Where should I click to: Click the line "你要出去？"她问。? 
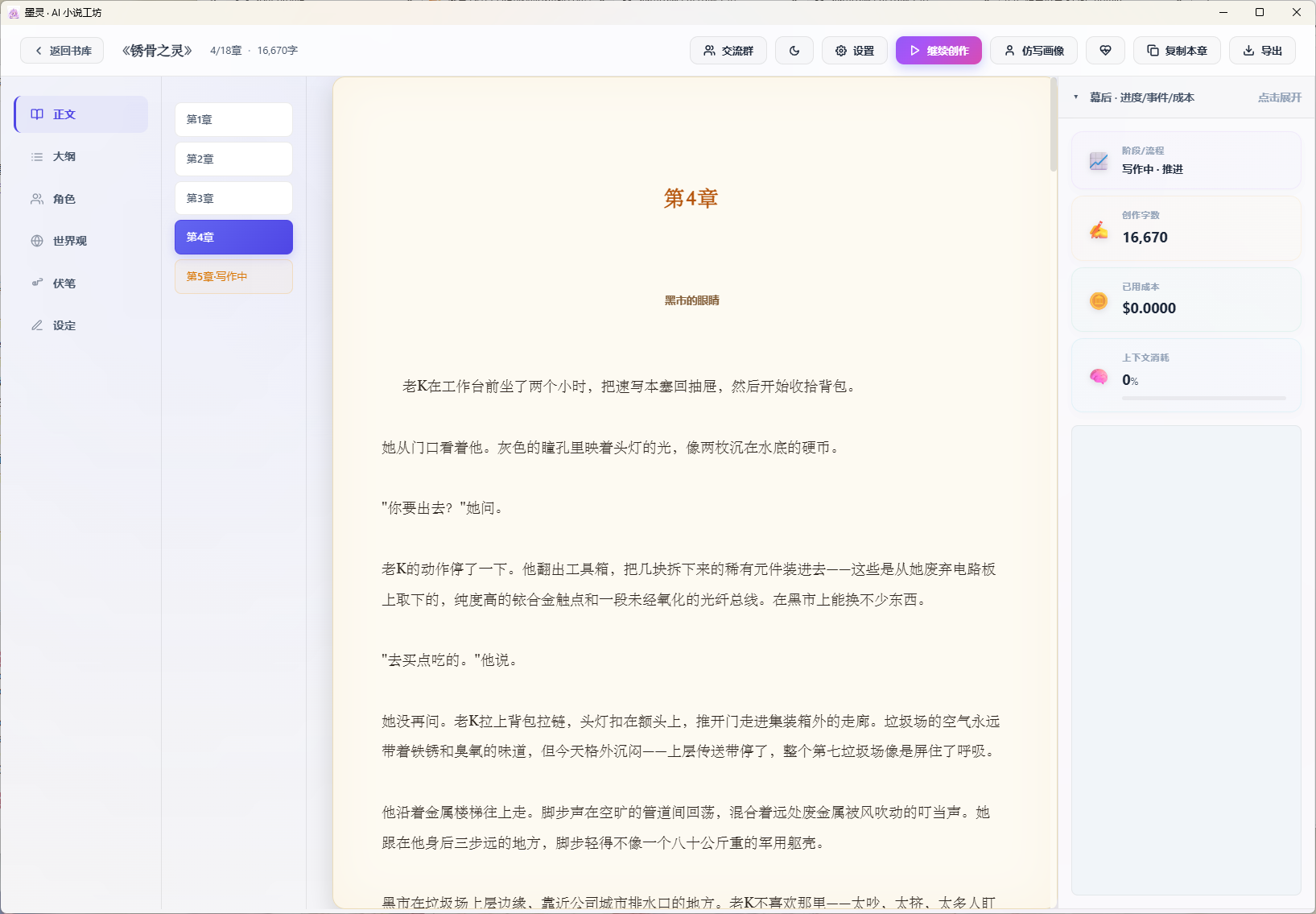(443, 508)
